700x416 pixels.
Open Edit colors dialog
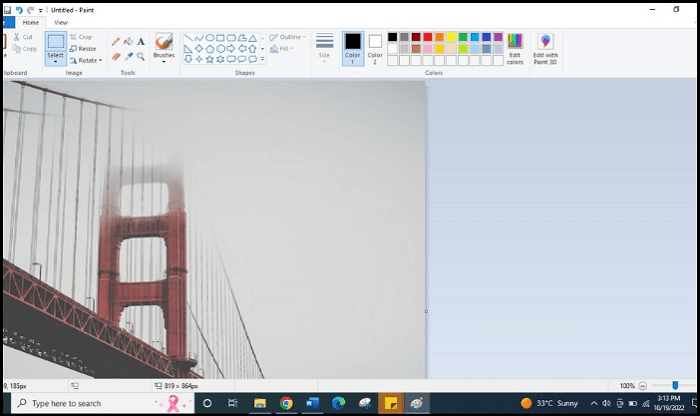point(514,47)
